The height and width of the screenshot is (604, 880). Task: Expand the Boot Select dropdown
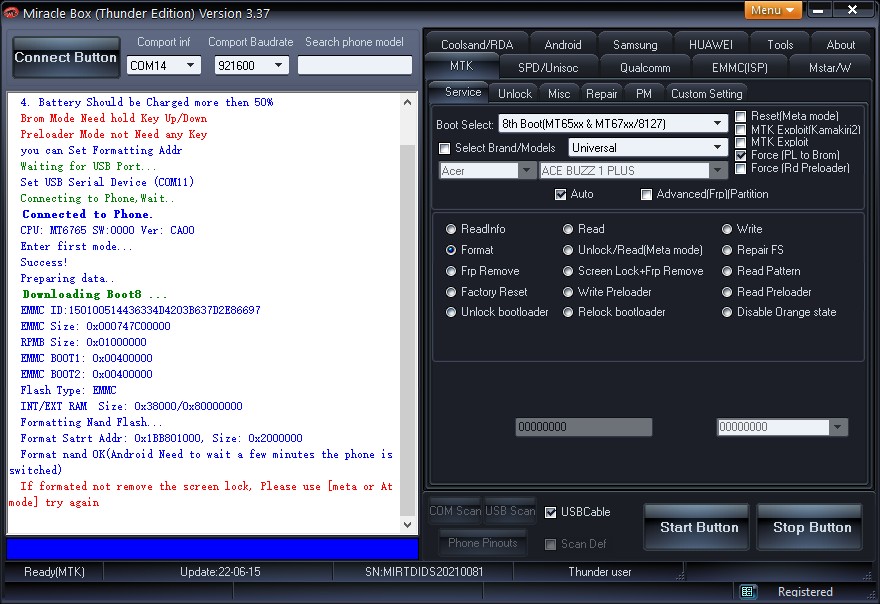[x=717, y=123]
